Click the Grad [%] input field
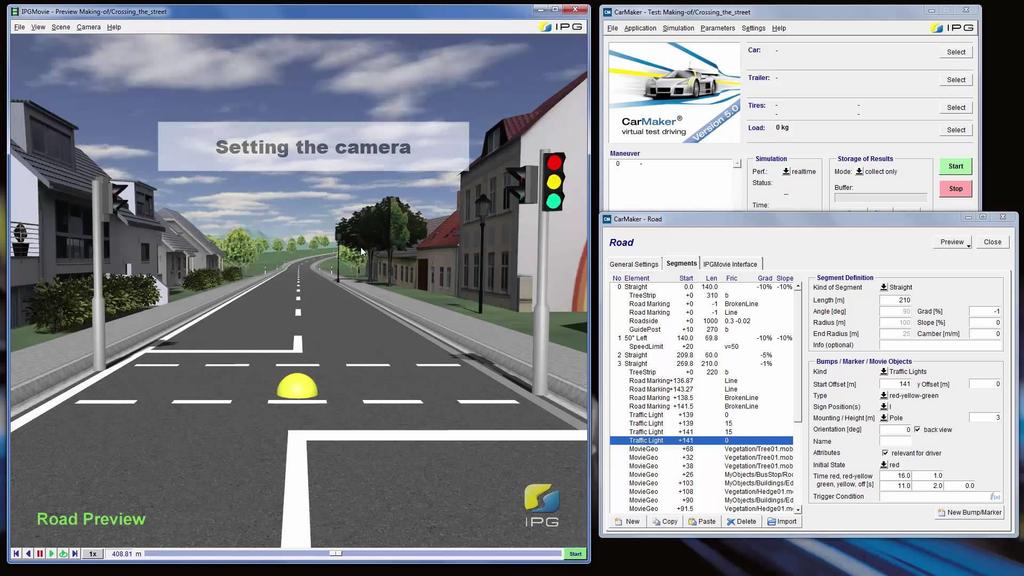Screen dimensions: 1024x576 click(985, 312)
